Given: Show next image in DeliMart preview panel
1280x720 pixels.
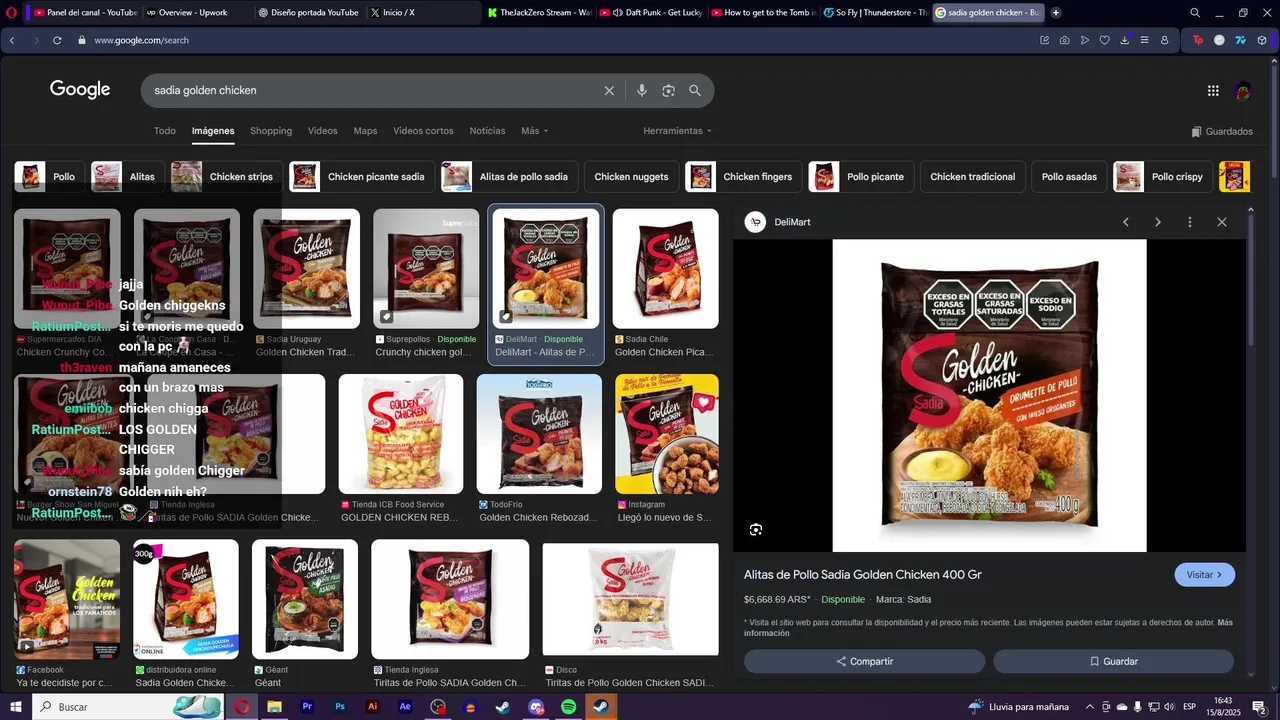Looking at the screenshot, I should [x=1158, y=222].
